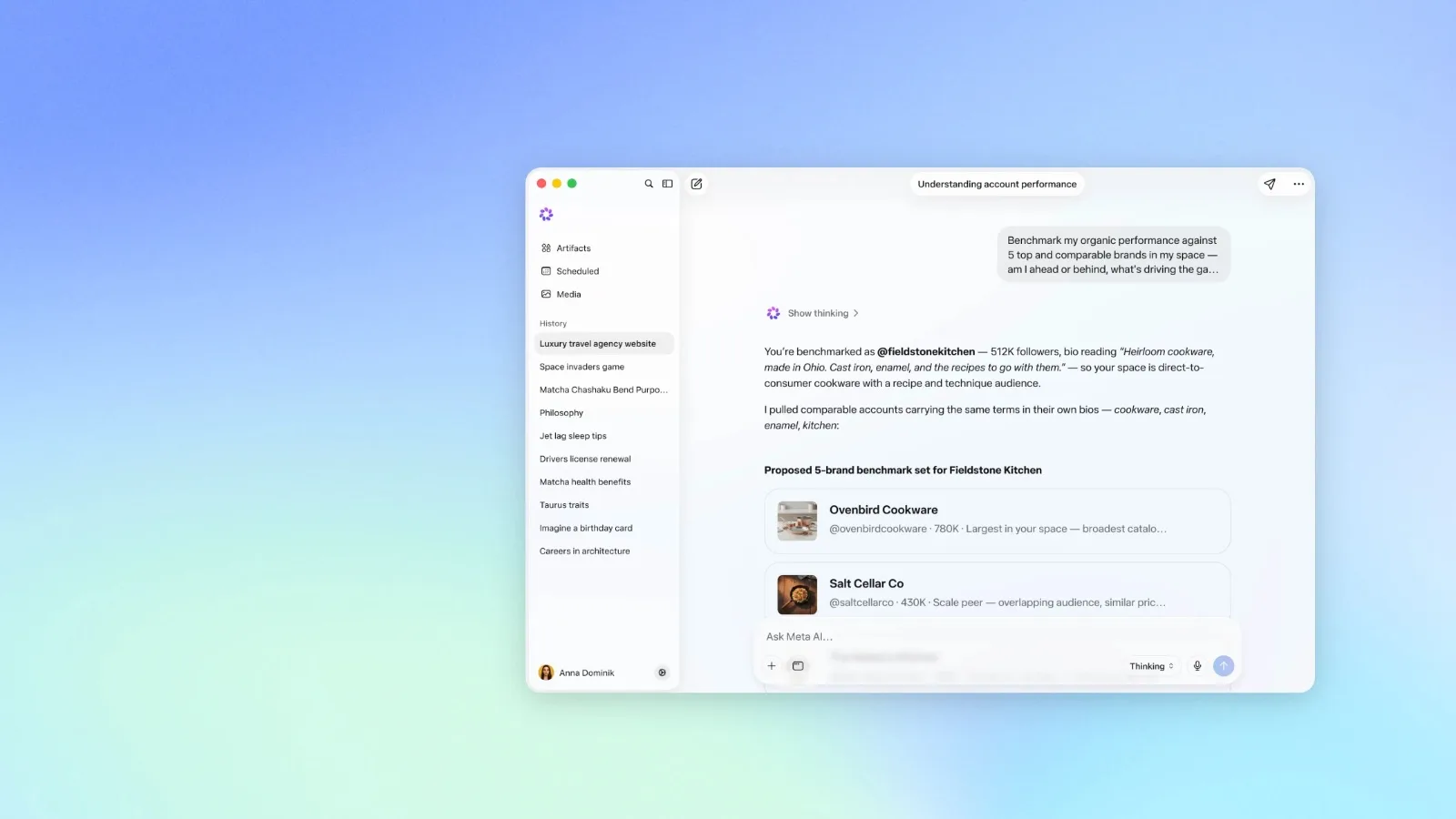
Task: Click Understanding account performance title pill
Action: pos(997,184)
